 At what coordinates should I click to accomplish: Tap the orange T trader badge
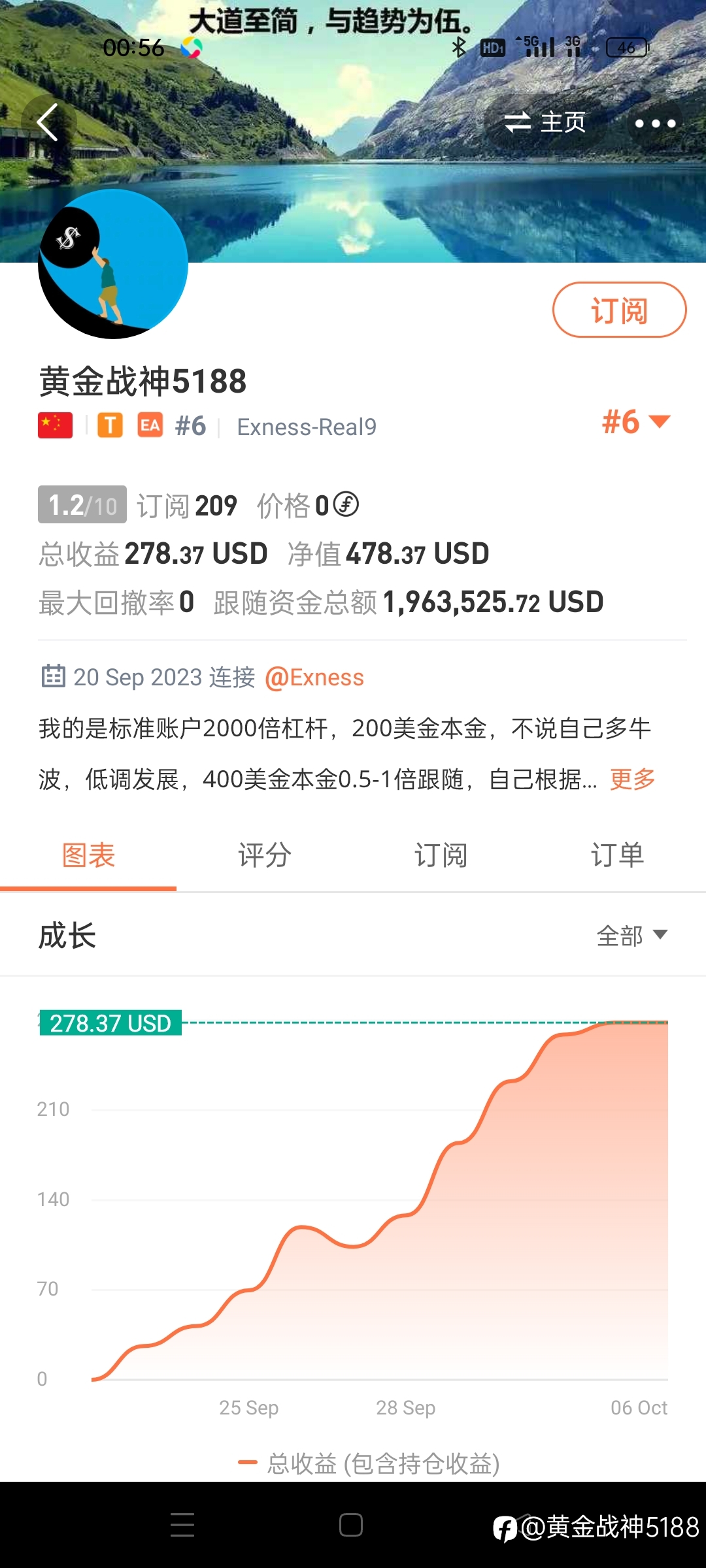[110, 425]
